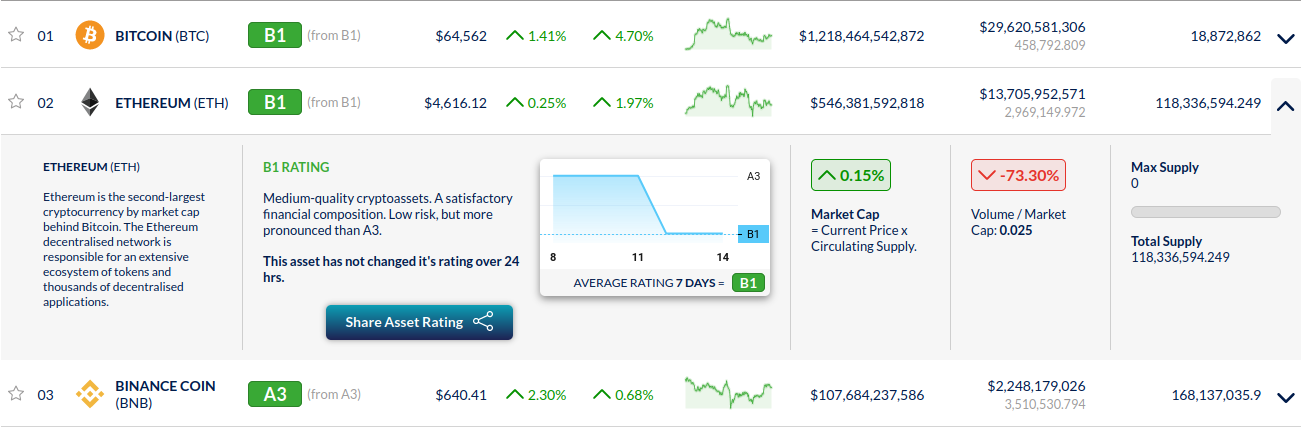Click Binance Coin's A3 rating badge

275,394
